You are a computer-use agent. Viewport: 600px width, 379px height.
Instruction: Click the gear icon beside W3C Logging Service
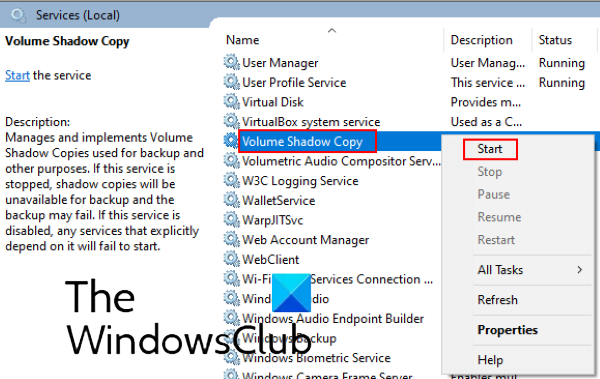232,180
